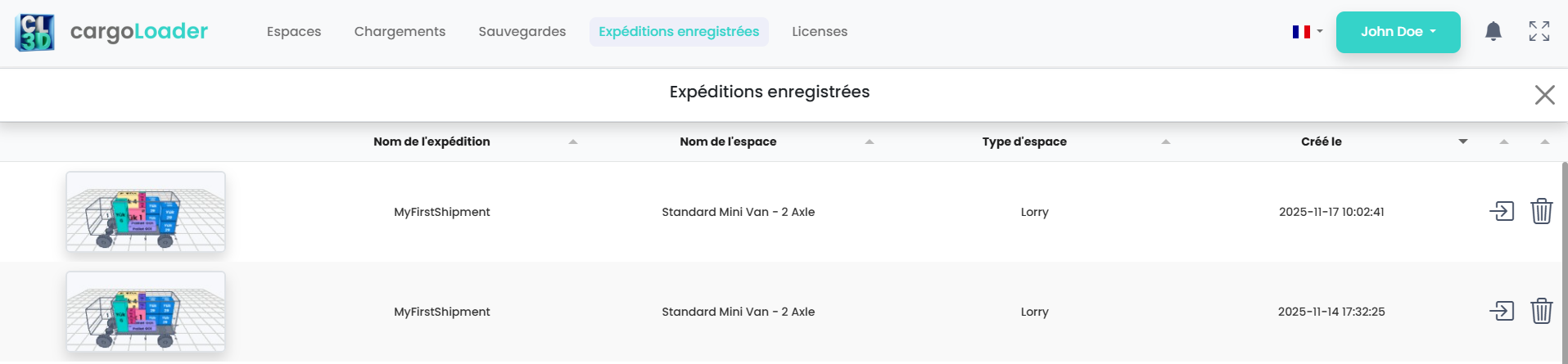Open the Sauvegardes page
The width and height of the screenshot is (1568, 364).
[x=522, y=32]
